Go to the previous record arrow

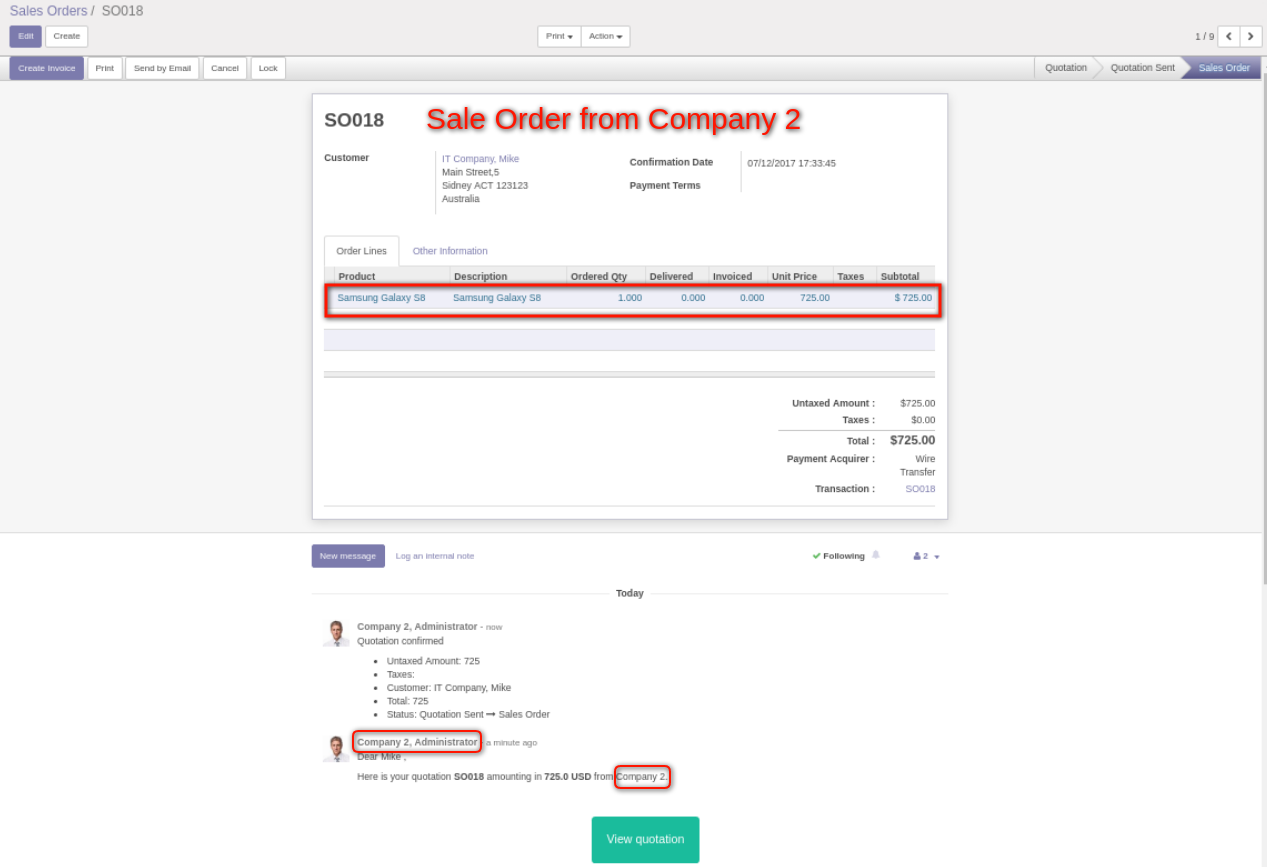pyautogui.click(x=1228, y=37)
